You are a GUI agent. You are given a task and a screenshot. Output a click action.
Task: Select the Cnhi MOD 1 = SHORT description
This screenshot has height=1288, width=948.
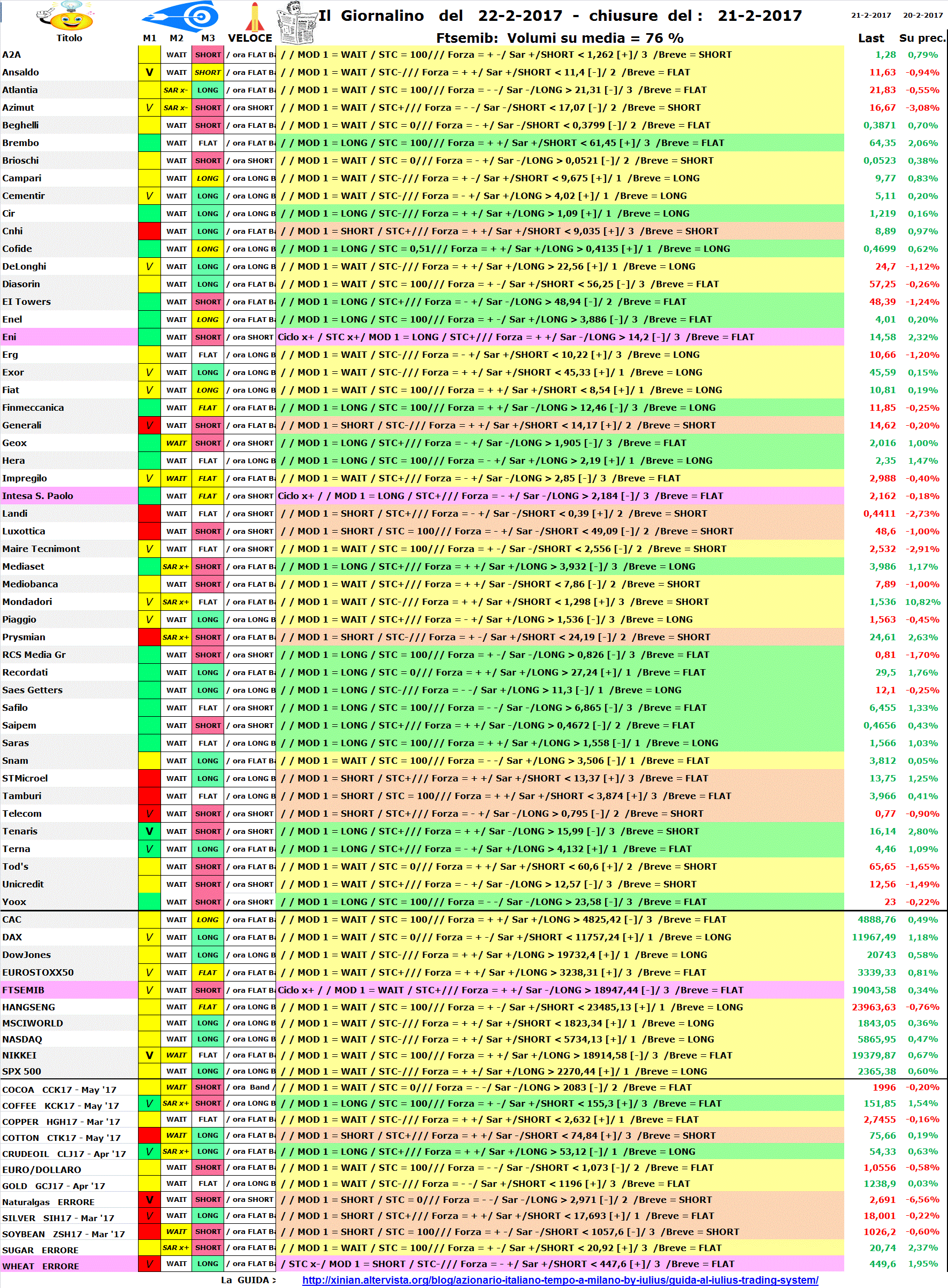[560, 231]
